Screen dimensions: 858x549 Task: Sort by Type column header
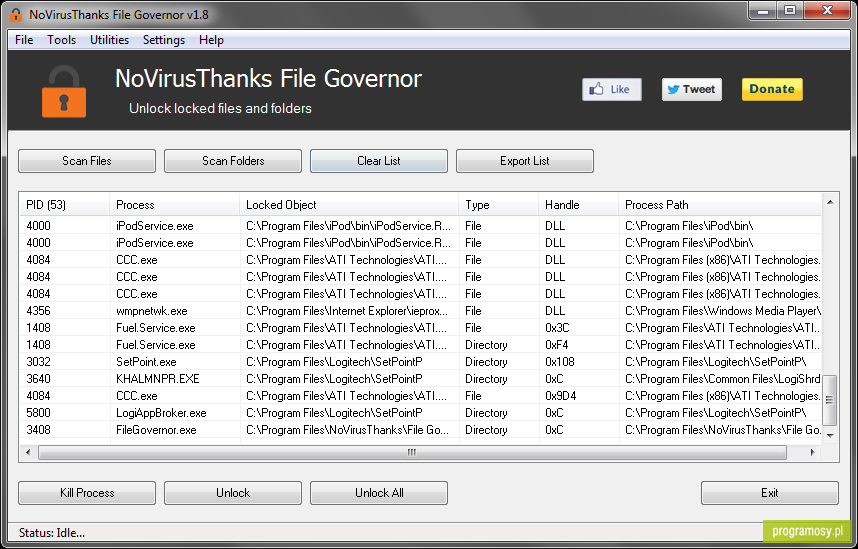tap(499, 205)
